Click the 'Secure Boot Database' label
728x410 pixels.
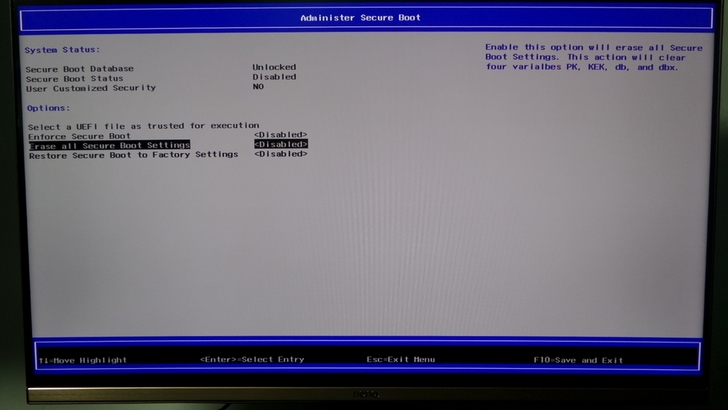pos(79,69)
